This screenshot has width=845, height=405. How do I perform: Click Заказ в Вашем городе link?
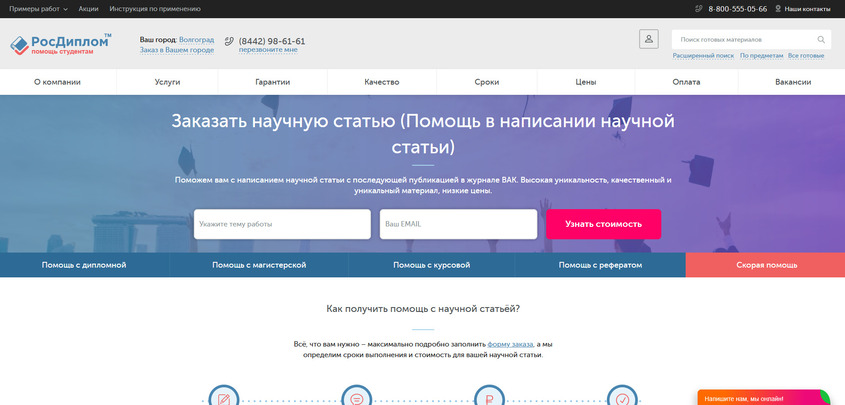click(x=177, y=50)
